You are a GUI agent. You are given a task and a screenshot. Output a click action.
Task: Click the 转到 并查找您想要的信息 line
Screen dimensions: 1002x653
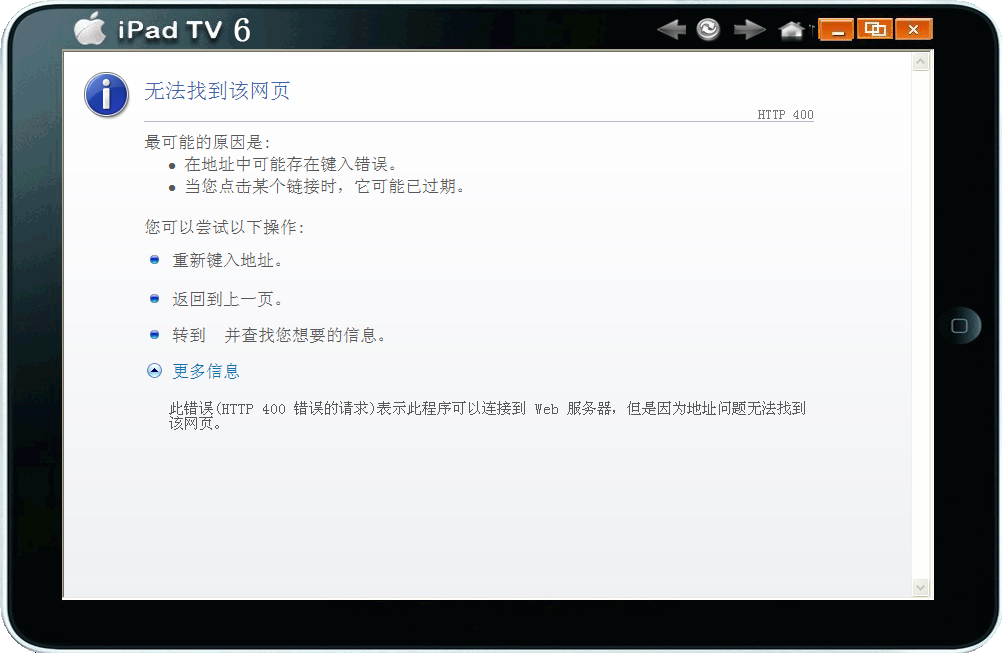pyautogui.click(x=279, y=335)
